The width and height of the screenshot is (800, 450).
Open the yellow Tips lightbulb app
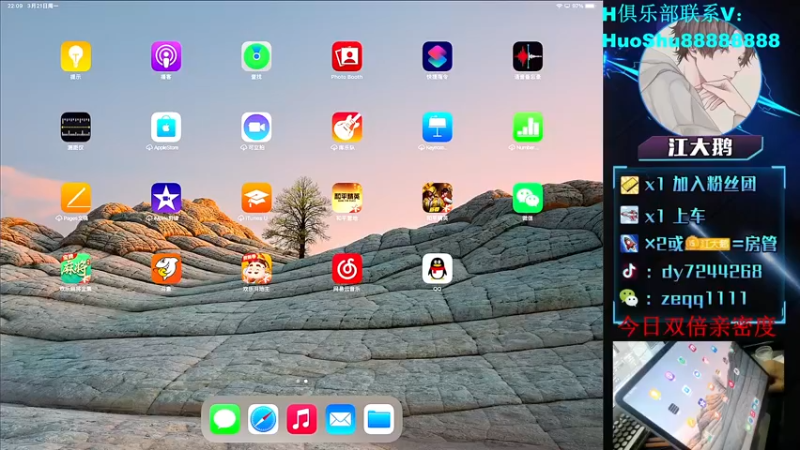[76, 56]
